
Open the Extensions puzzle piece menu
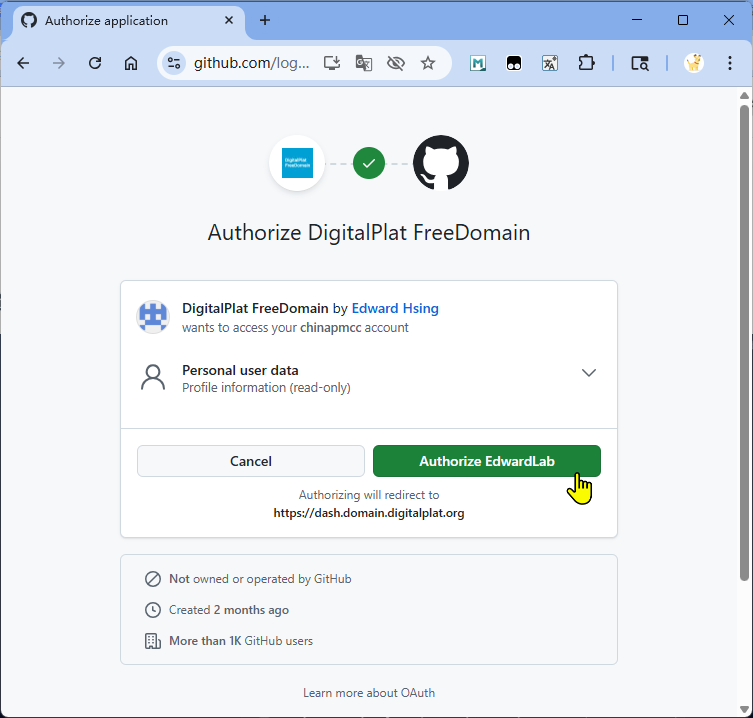tap(586, 63)
